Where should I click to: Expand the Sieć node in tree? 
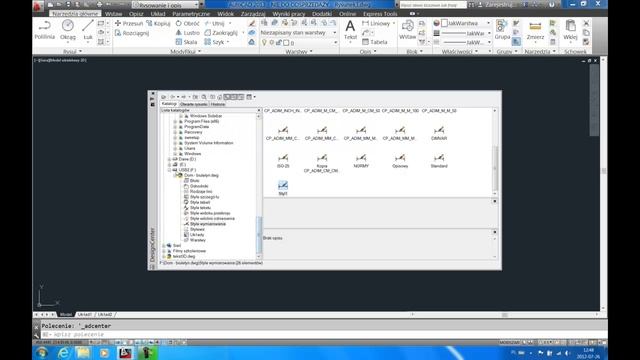(164, 246)
